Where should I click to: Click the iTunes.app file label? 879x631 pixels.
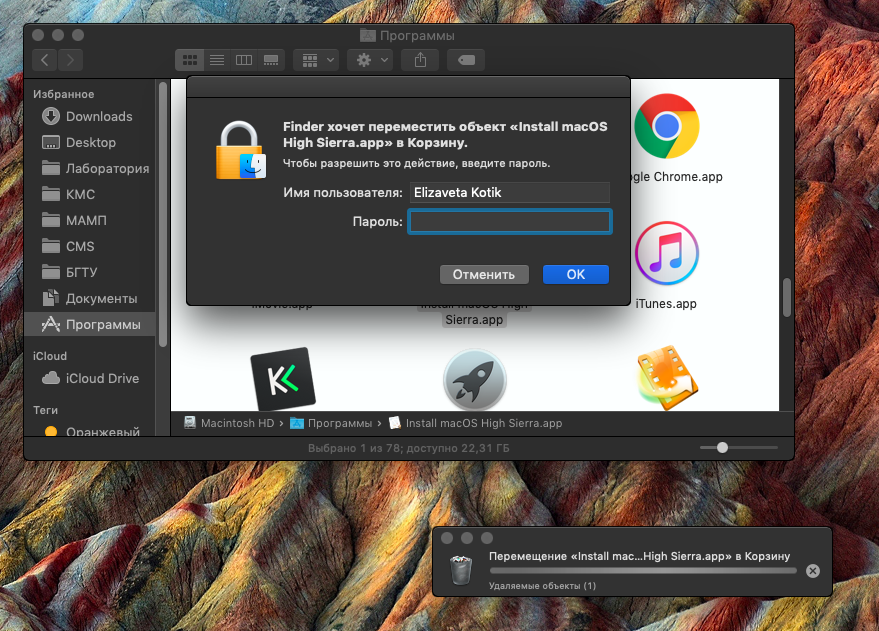[666, 303]
